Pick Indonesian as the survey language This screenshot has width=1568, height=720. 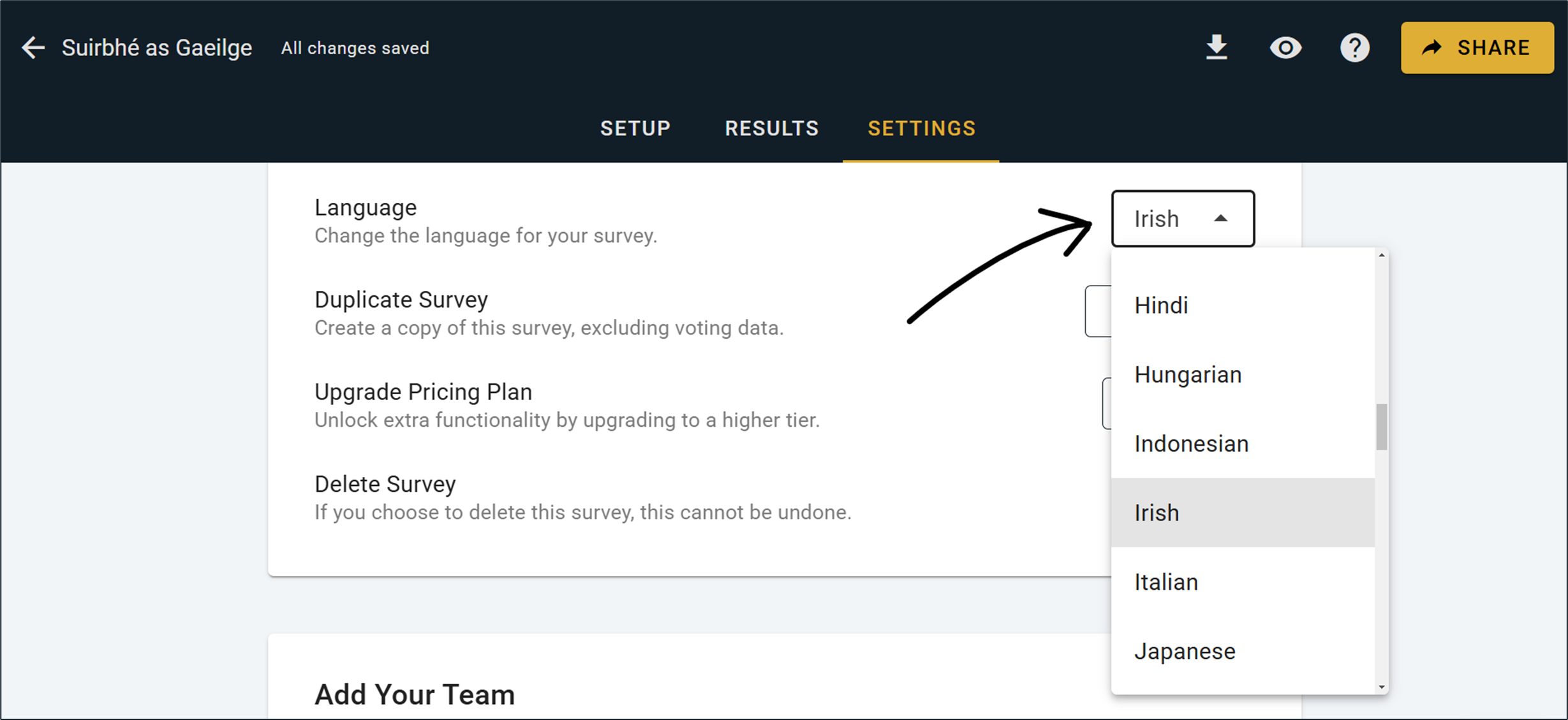[x=1191, y=444]
